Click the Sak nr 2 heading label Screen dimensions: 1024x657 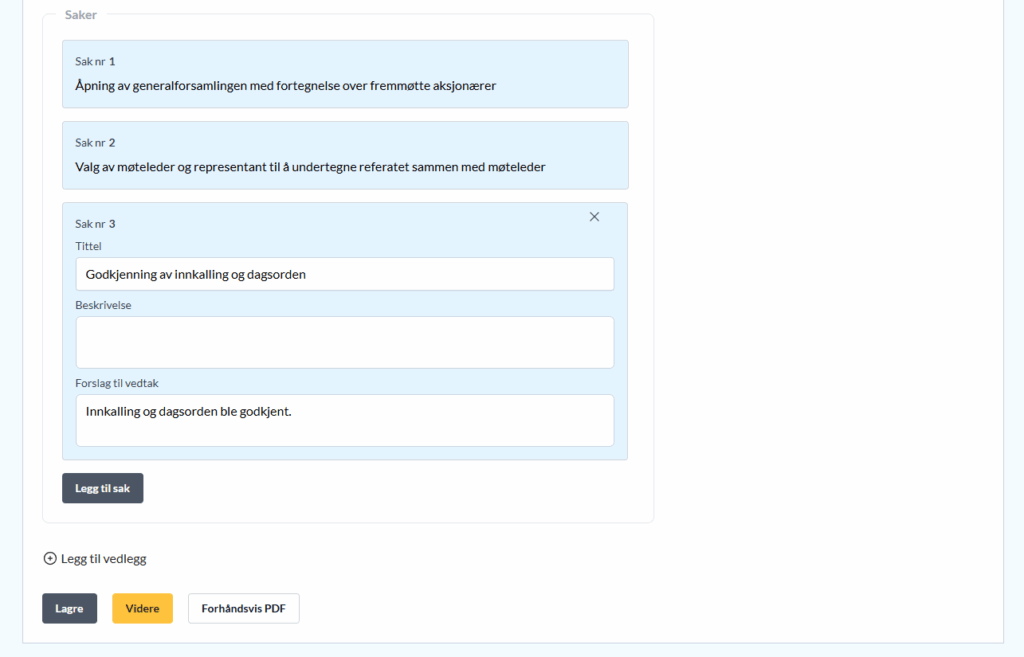coord(95,143)
